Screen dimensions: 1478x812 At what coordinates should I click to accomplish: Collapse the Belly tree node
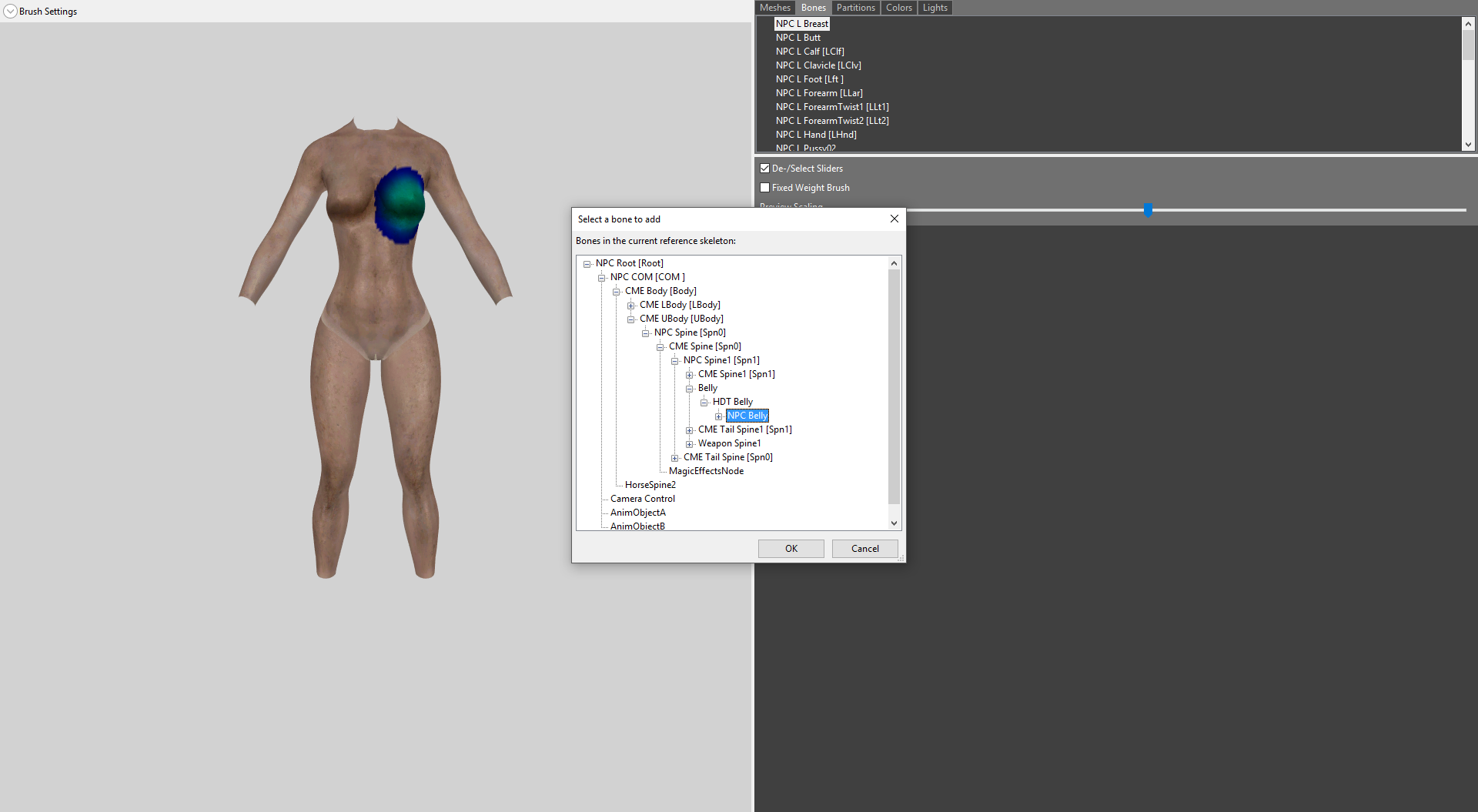[690, 389]
